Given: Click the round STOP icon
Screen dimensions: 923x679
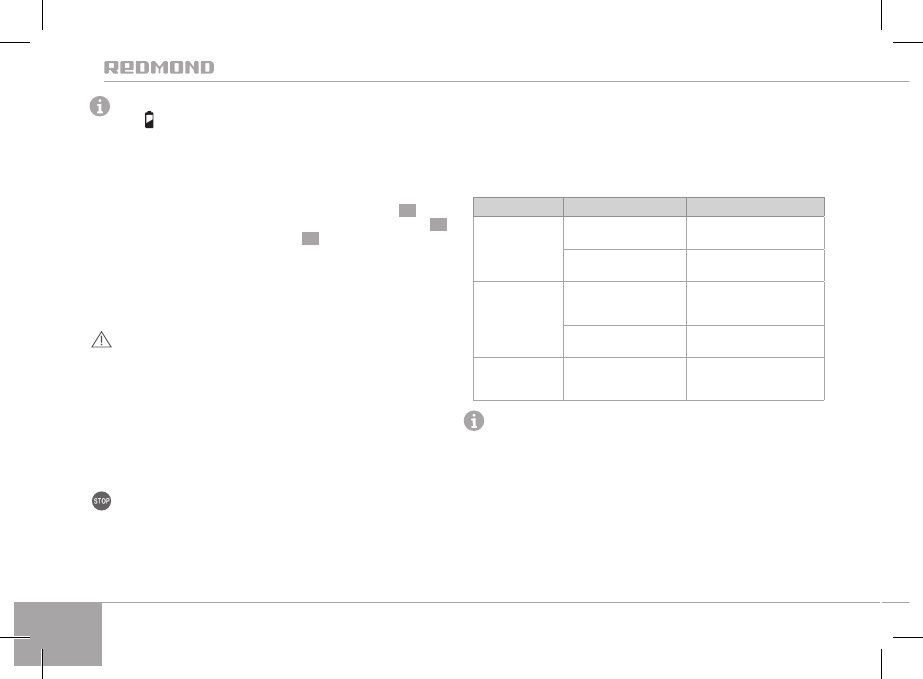Looking at the screenshot, I should point(99,503).
